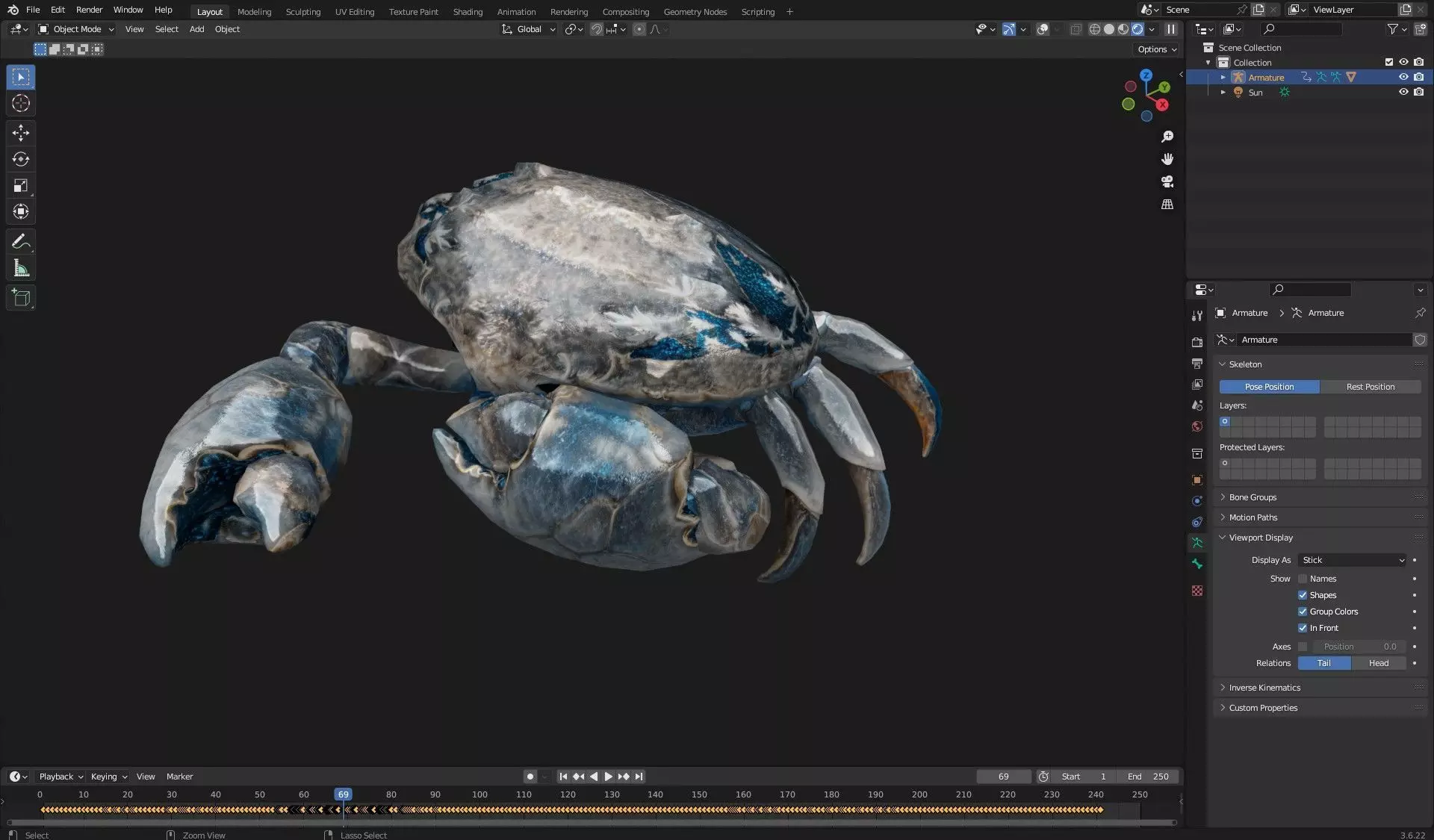This screenshot has width=1434, height=840.
Task: Click the Select Box tool
Action: [21, 77]
